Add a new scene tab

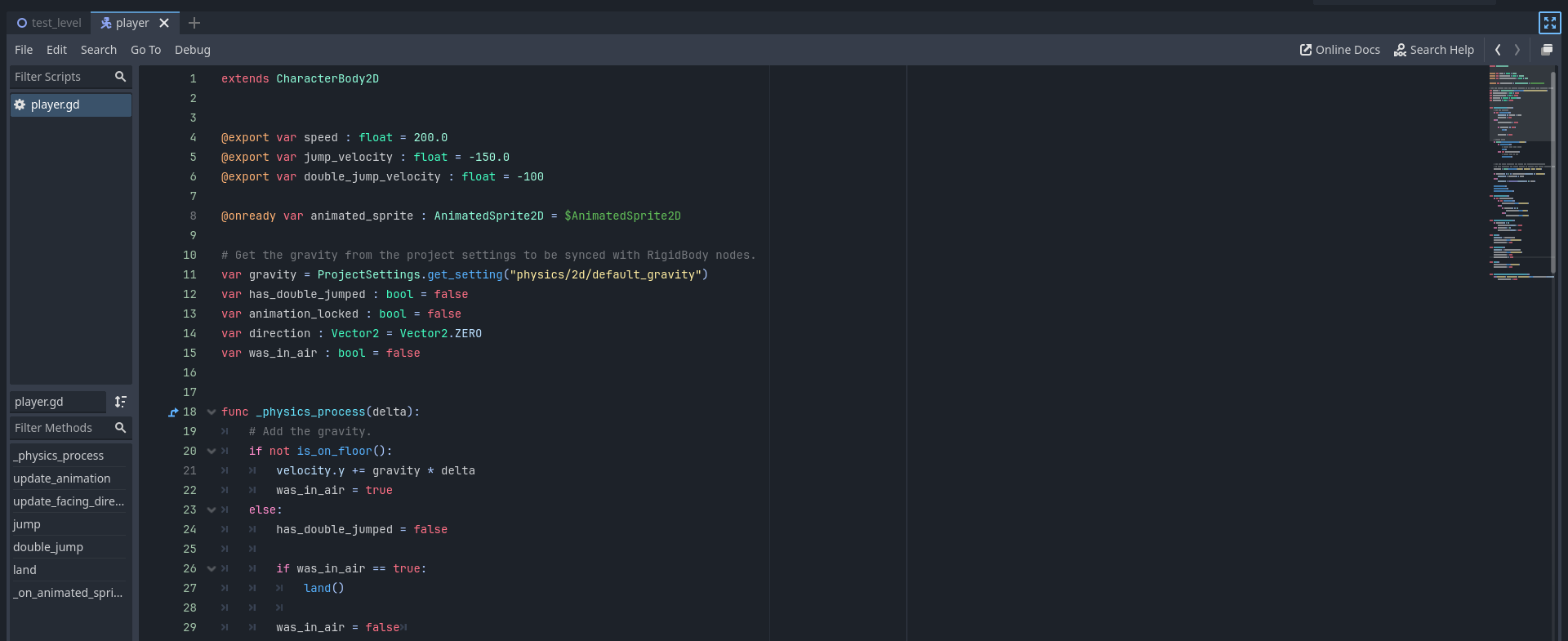point(194,23)
